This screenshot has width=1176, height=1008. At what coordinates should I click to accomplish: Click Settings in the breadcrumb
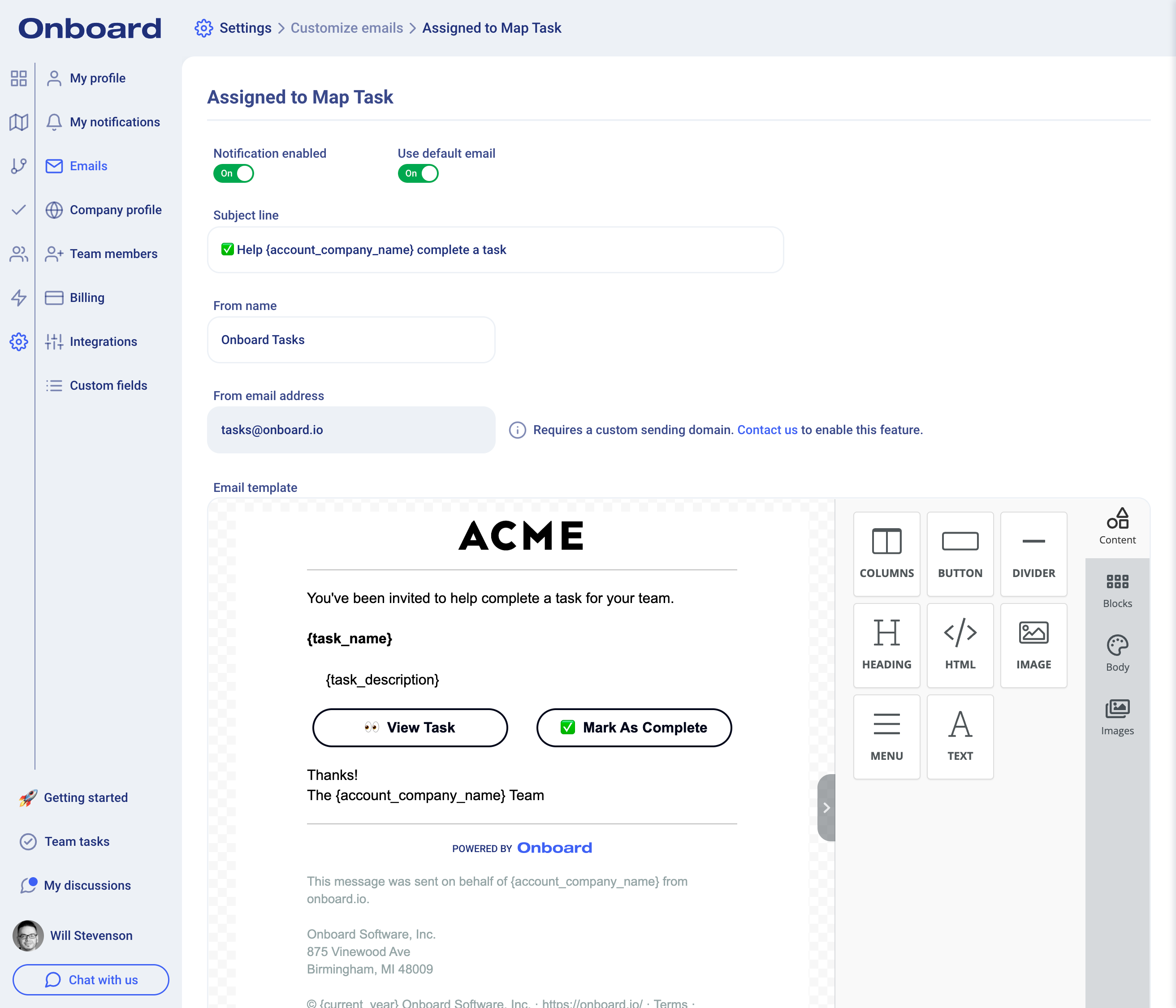(x=245, y=28)
